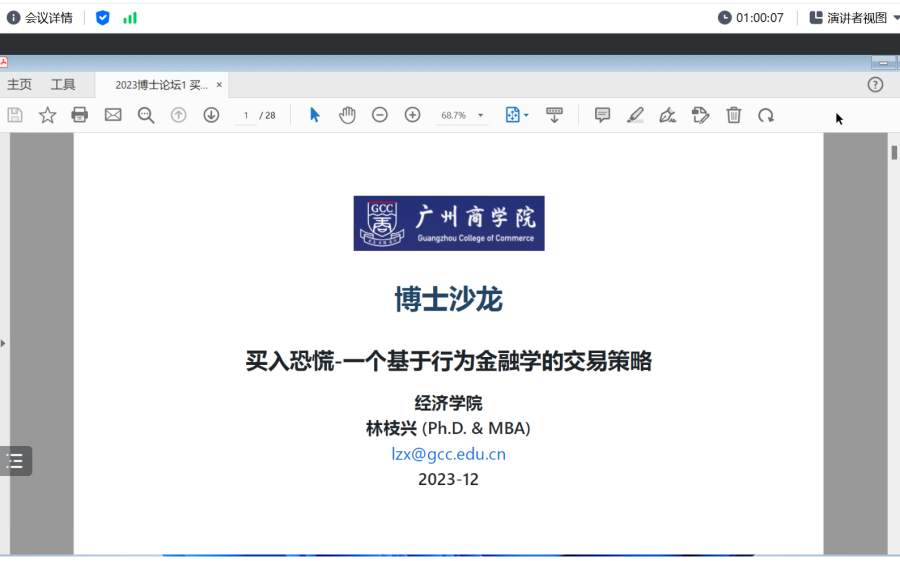Open the 演讲者视图 dropdown
The image size is (900, 561).
click(x=856, y=17)
